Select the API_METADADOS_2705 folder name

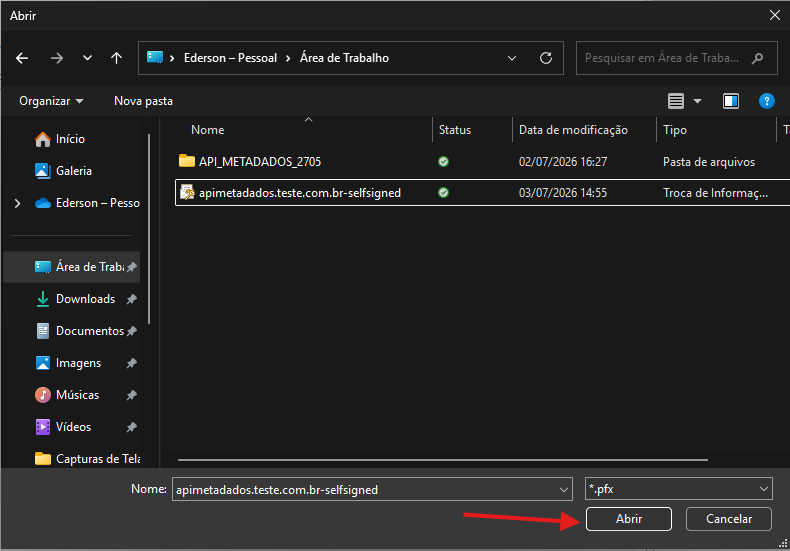coord(260,162)
